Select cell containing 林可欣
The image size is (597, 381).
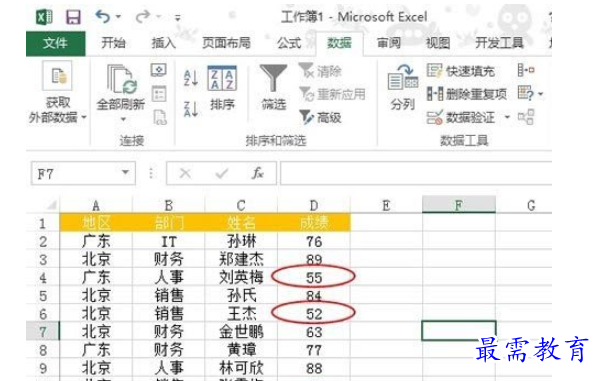click(241, 368)
